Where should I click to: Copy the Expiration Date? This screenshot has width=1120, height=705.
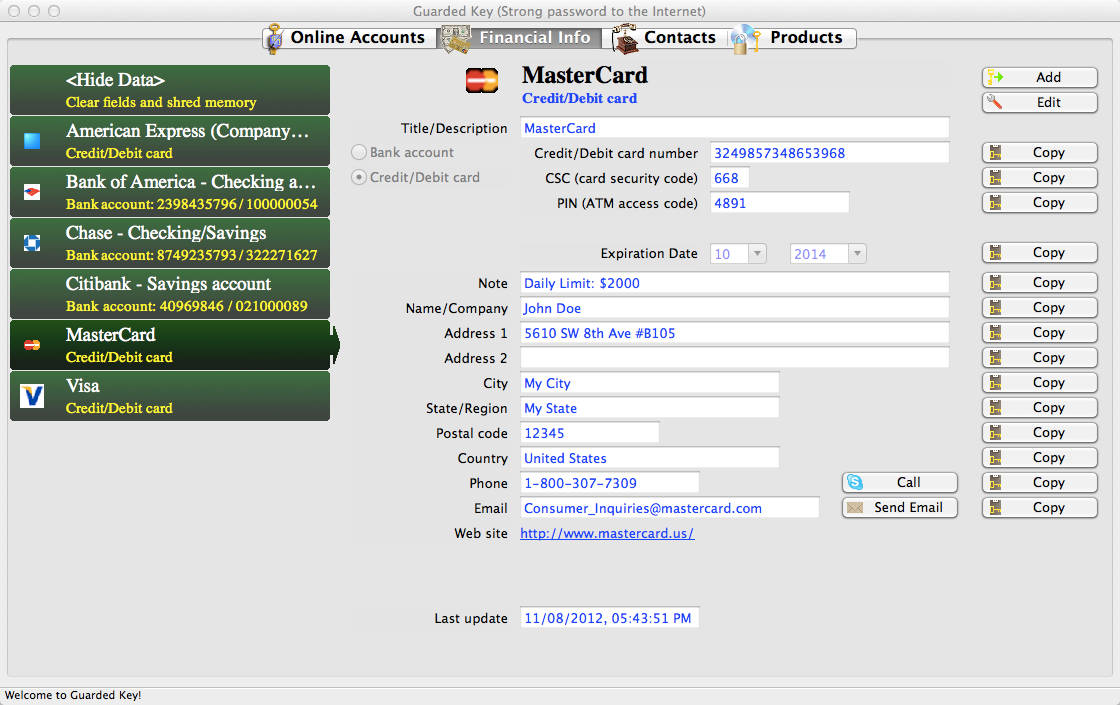(1039, 252)
